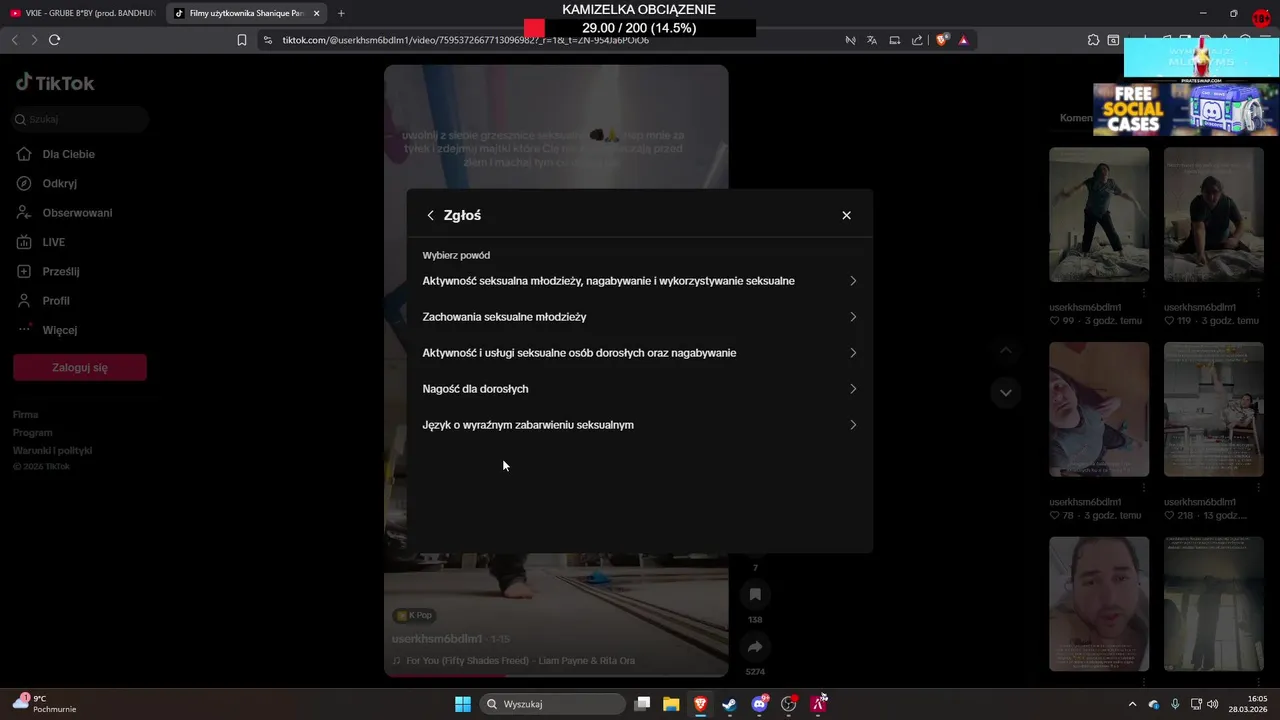1280x720 pixels.
Task: Select reason 'Aktywność i usługi seksualne osób dorosłych'
Action: pos(640,353)
